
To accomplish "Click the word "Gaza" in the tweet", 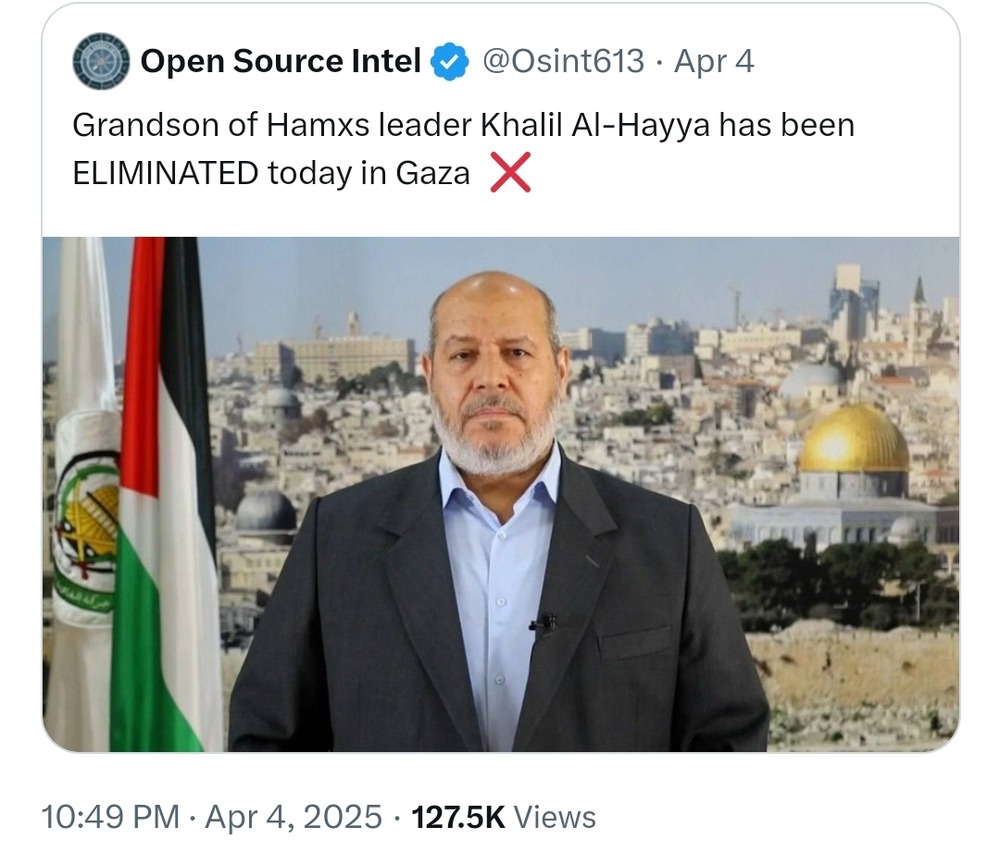I will click(433, 174).
